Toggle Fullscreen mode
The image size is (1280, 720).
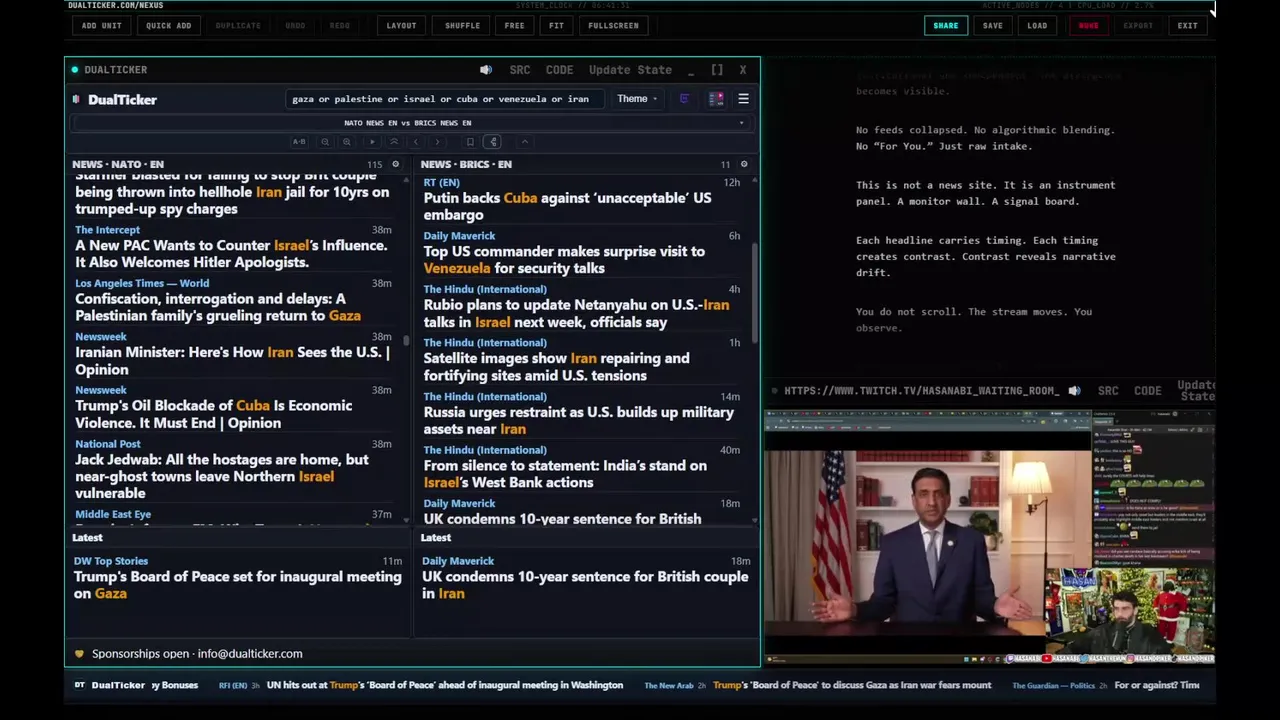click(x=613, y=26)
